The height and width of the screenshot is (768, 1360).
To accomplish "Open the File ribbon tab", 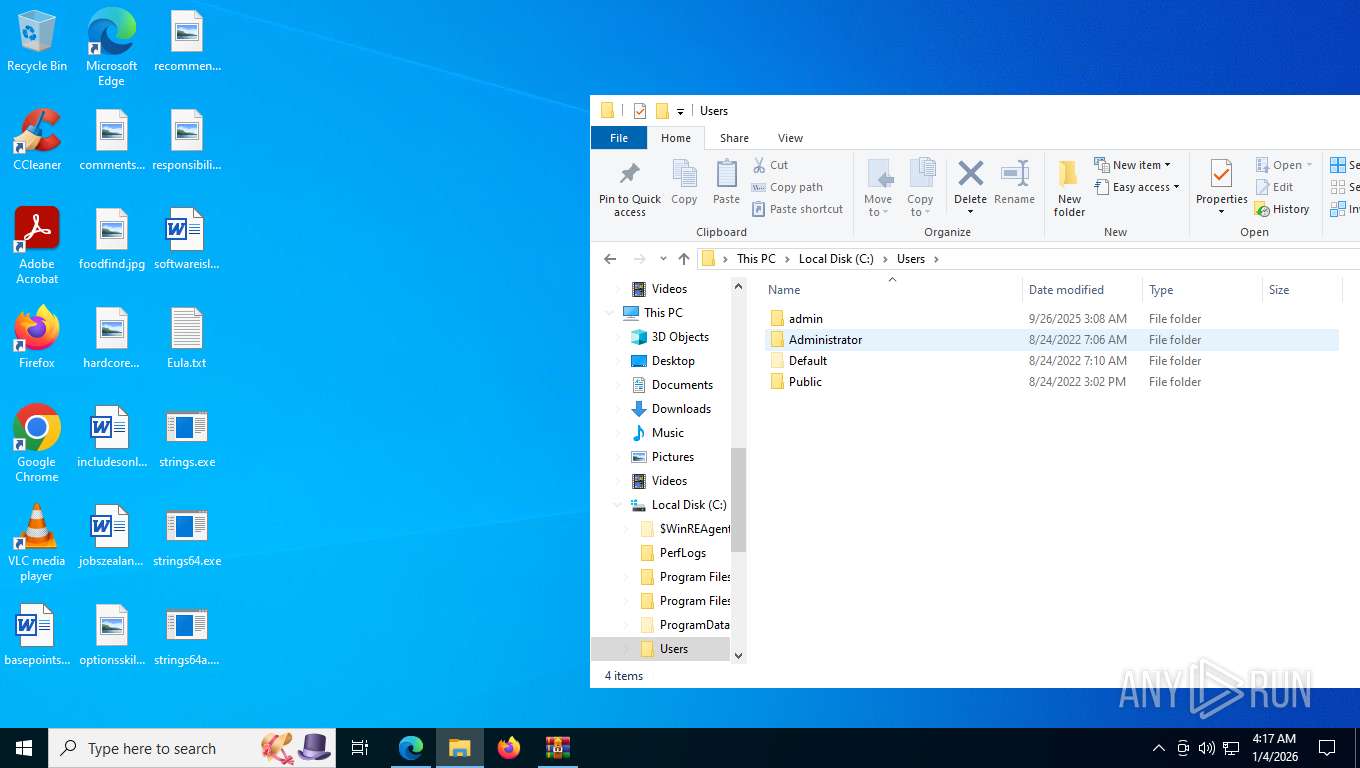I will pyautogui.click(x=619, y=138).
